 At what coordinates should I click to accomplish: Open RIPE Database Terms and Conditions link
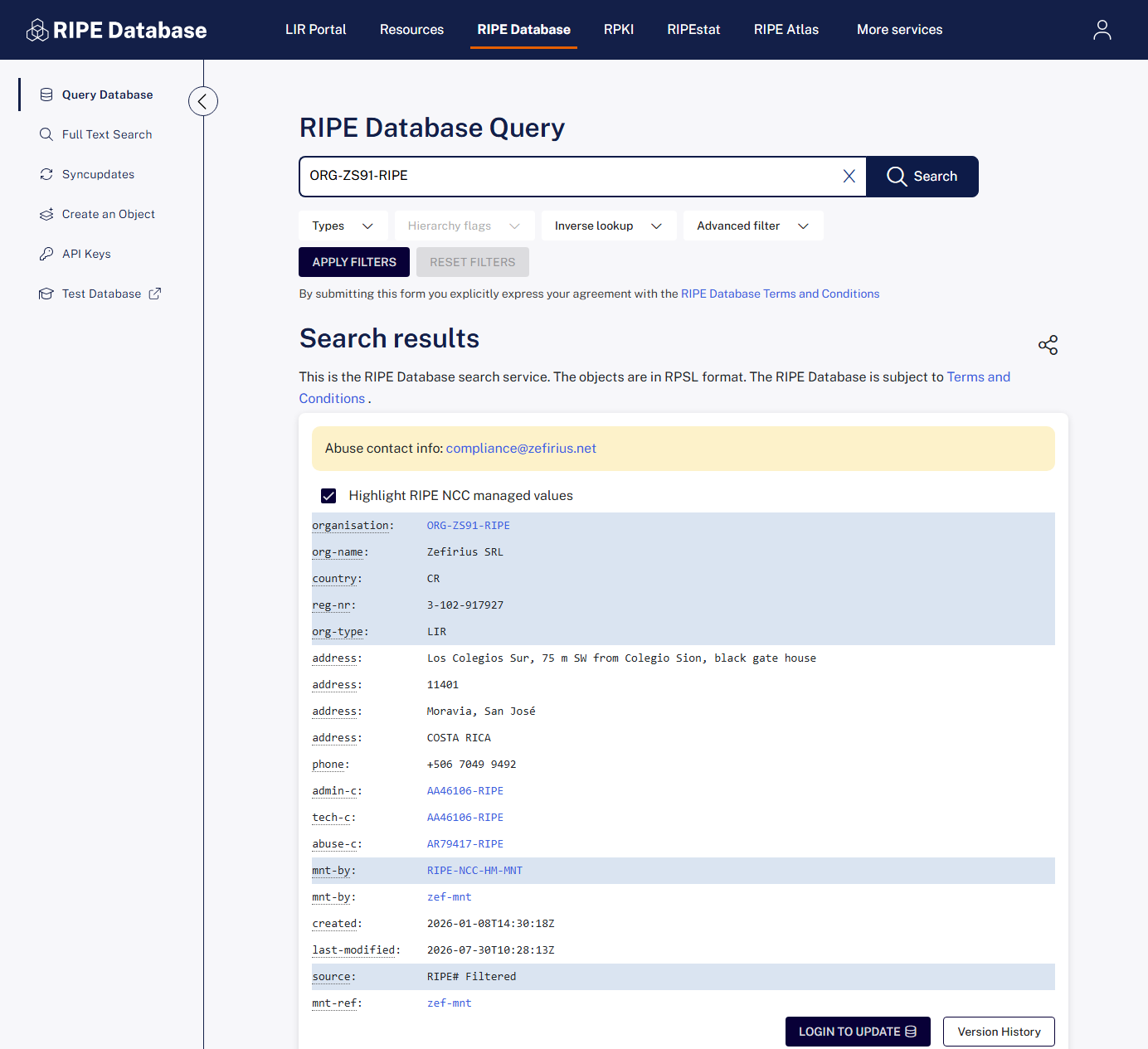780,294
